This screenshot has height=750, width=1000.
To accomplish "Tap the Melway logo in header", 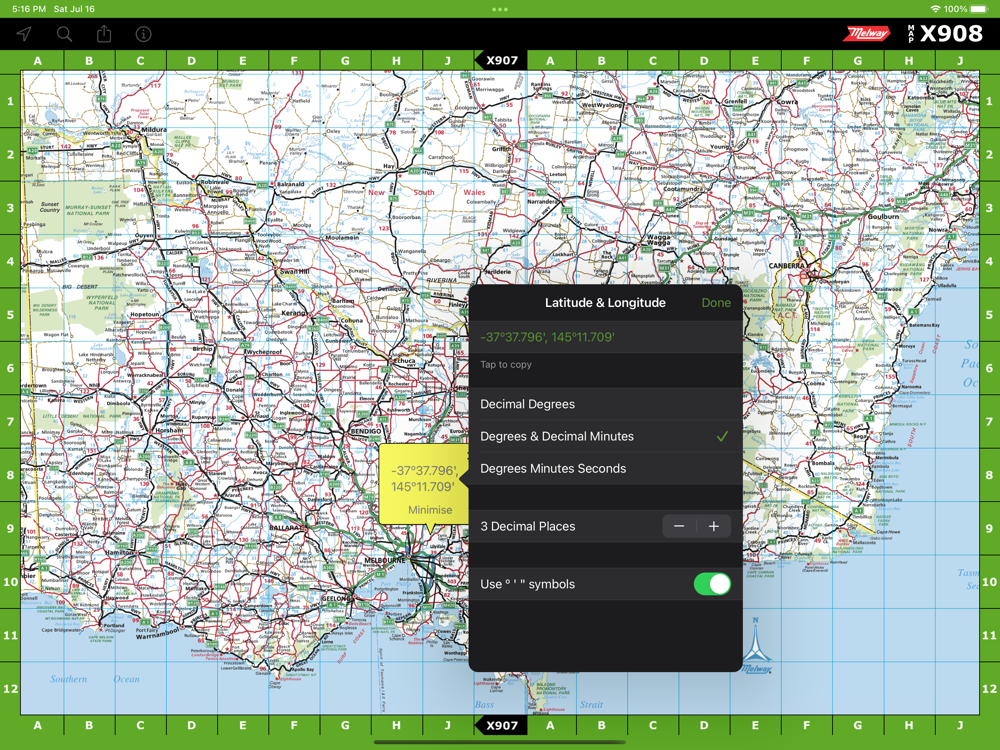I will pyautogui.click(x=866, y=33).
